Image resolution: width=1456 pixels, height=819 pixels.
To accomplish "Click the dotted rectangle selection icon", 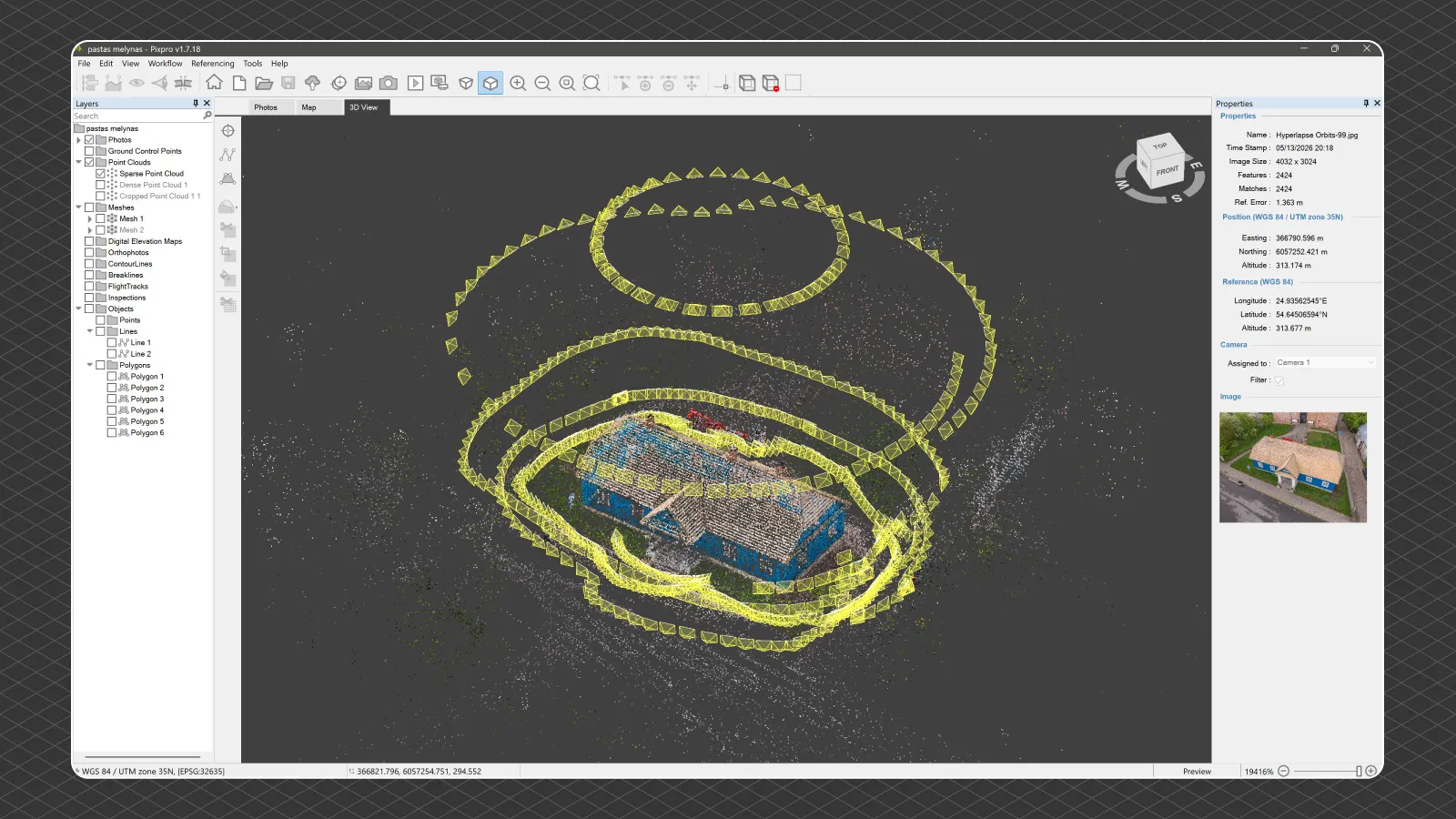I will (794, 83).
